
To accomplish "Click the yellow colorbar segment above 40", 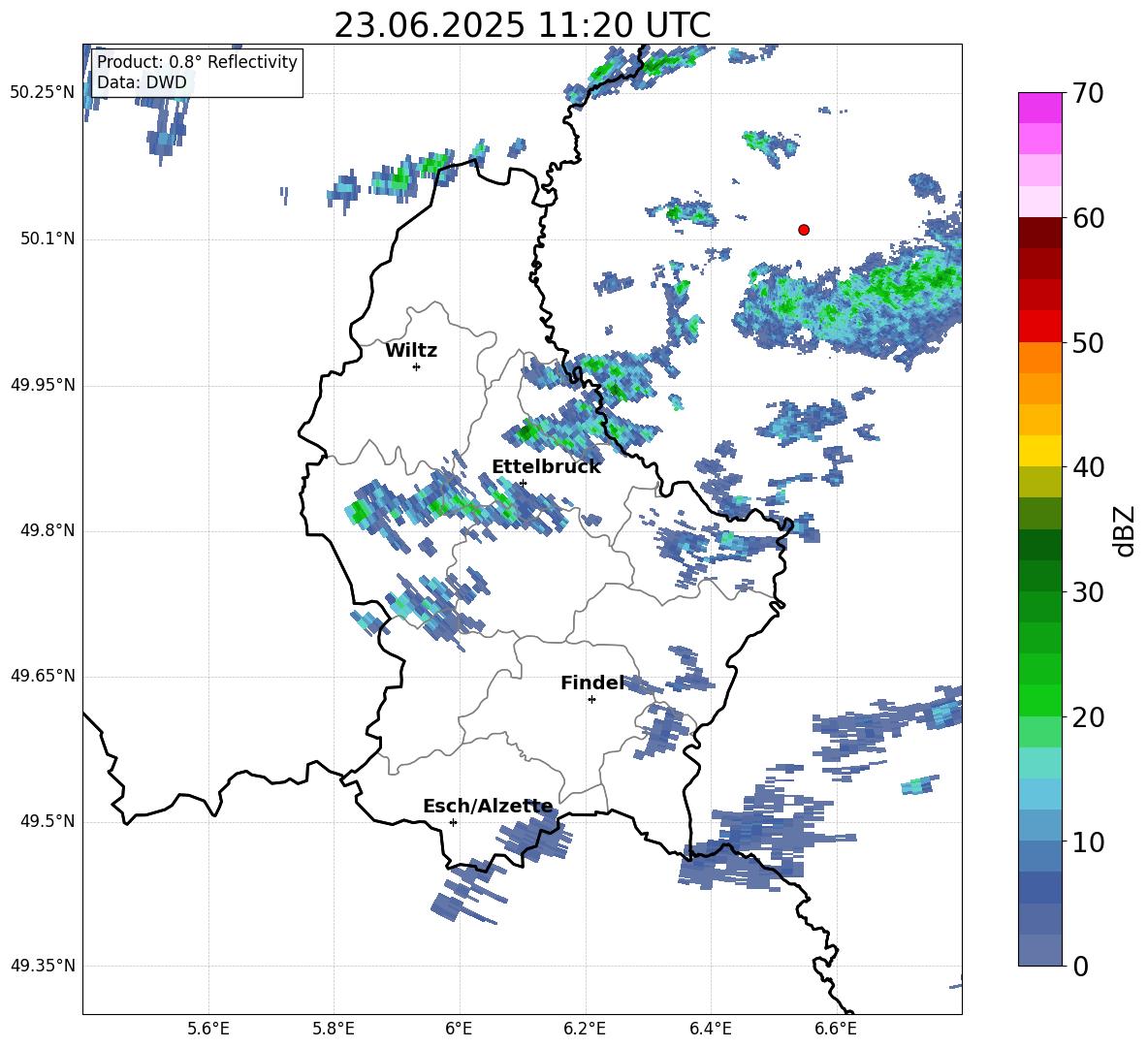I will point(1040,450).
